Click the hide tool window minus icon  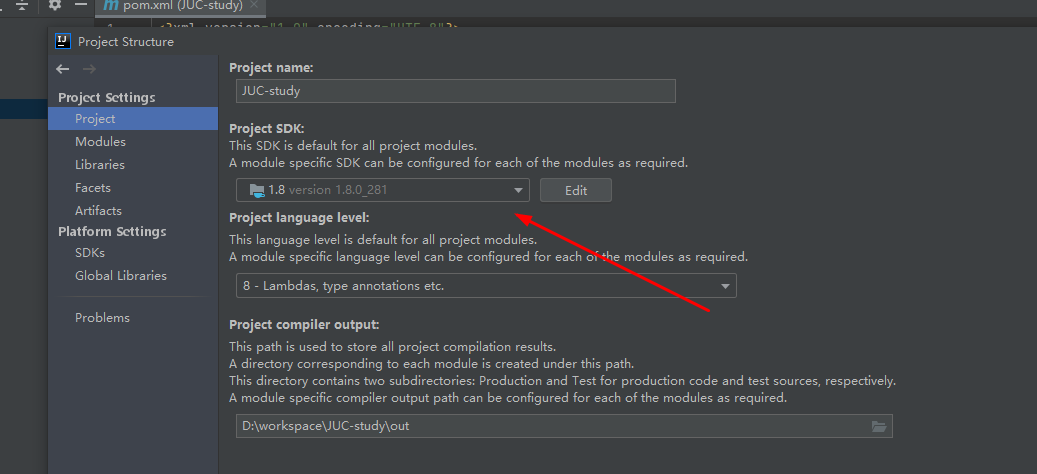(81, 5)
